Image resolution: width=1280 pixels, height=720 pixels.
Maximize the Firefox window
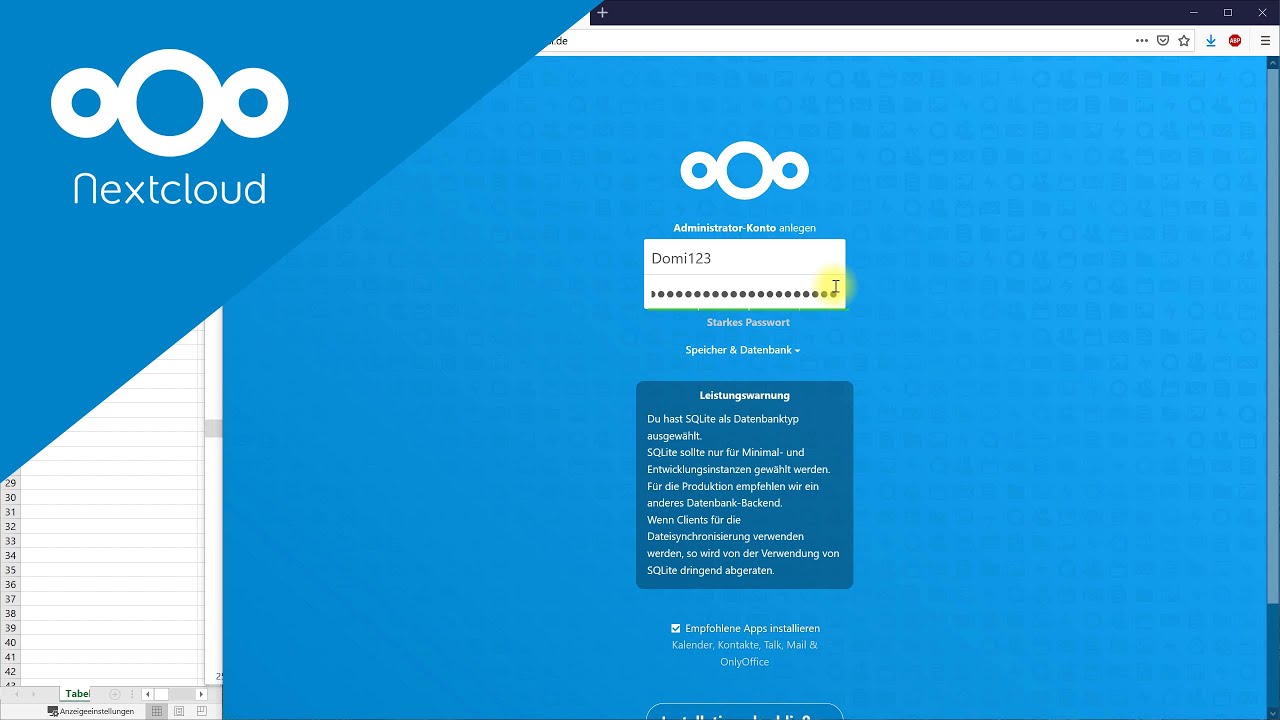(1228, 12)
